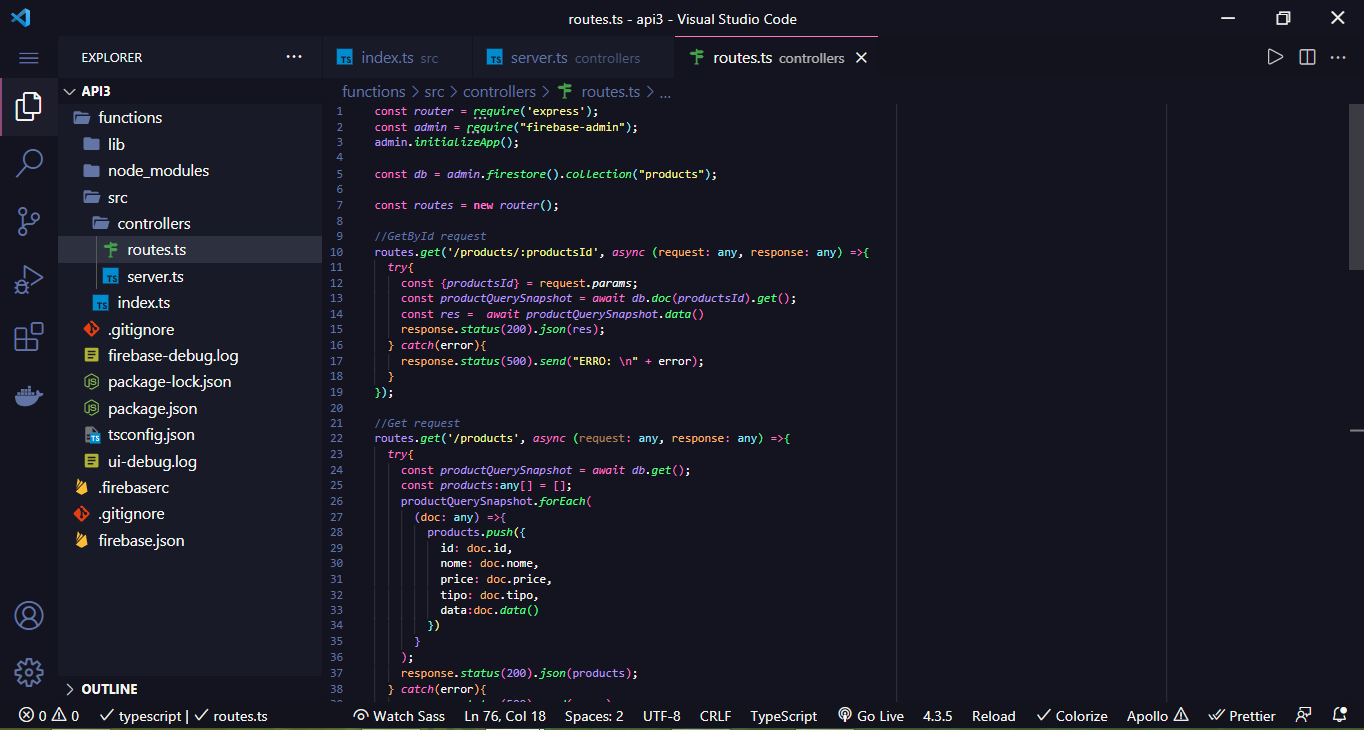This screenshot has width=1364, height=730.
Task: Toggle the hamburger menu in activity bar
Action: [x=29, y=58]
